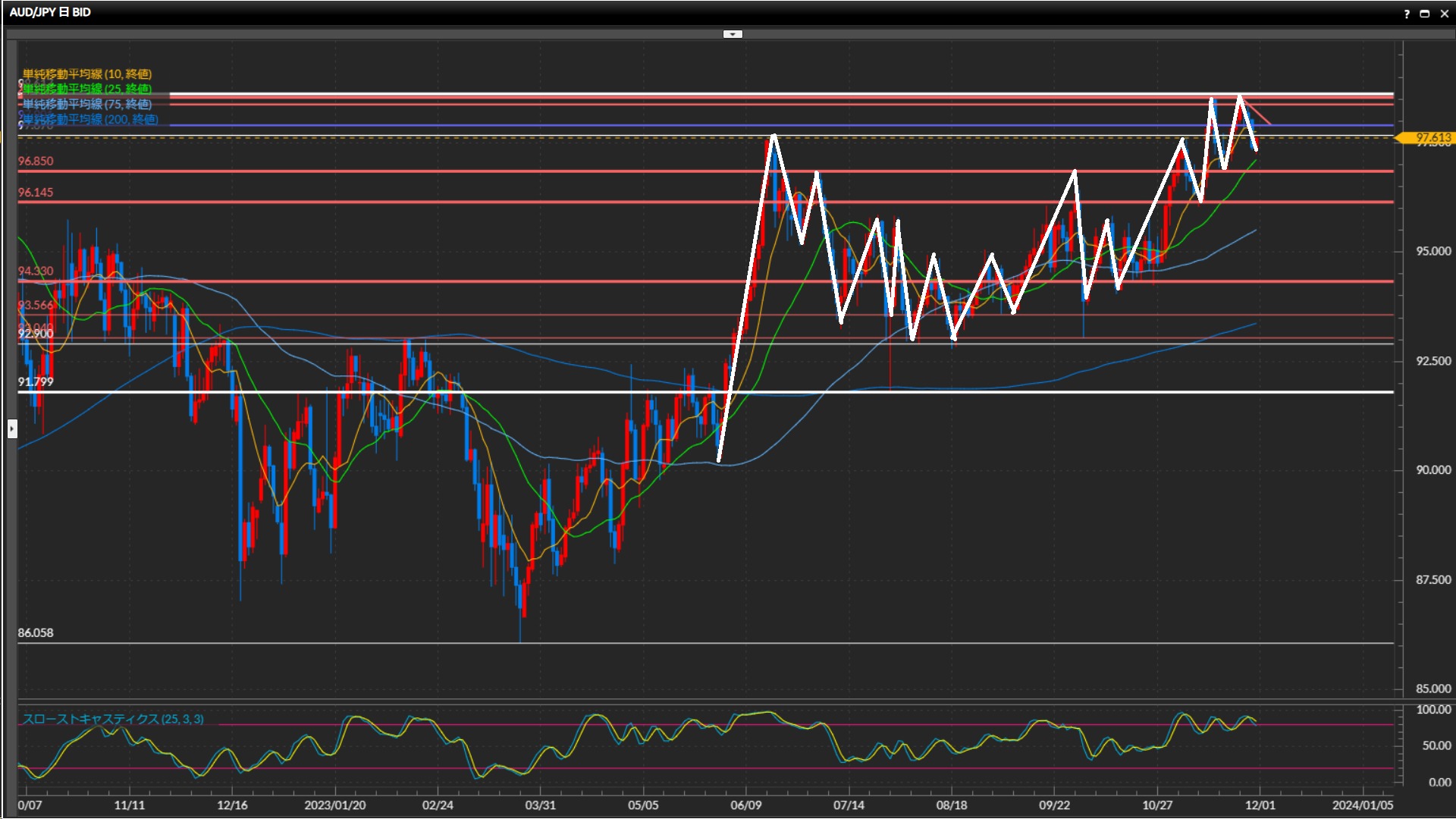Click the 12/01 date on the time axis
The width and height of the screenshot is (1456, 819).
(1260, 805)
